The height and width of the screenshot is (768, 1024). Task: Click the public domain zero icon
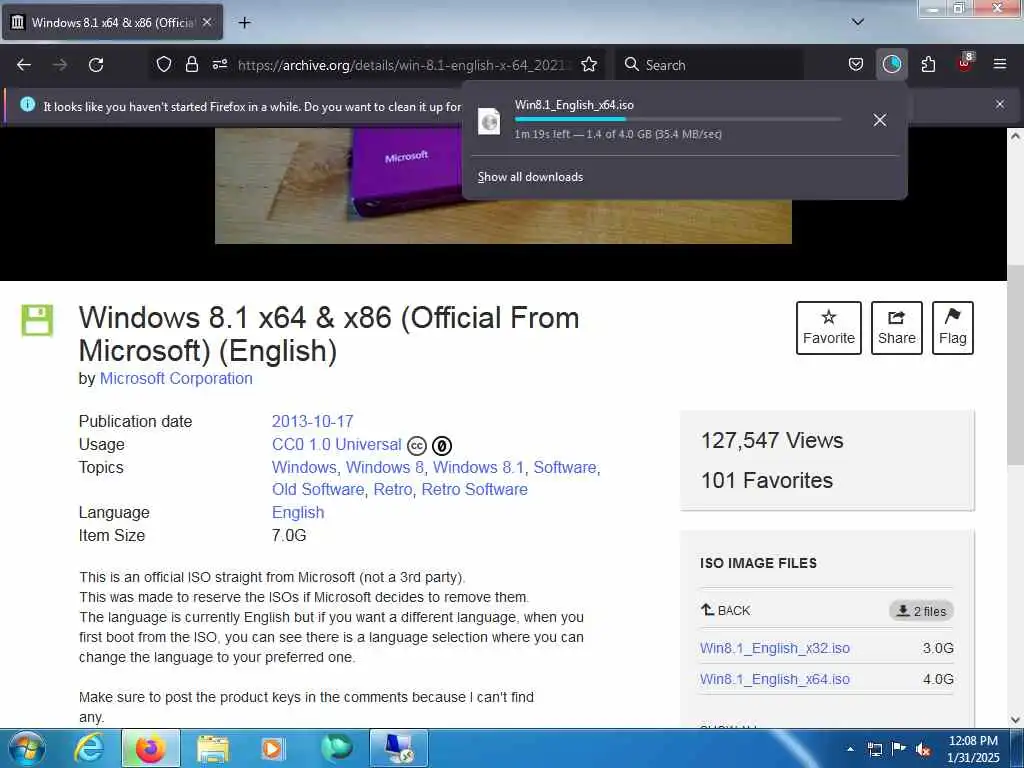click(x=442, y=446)
